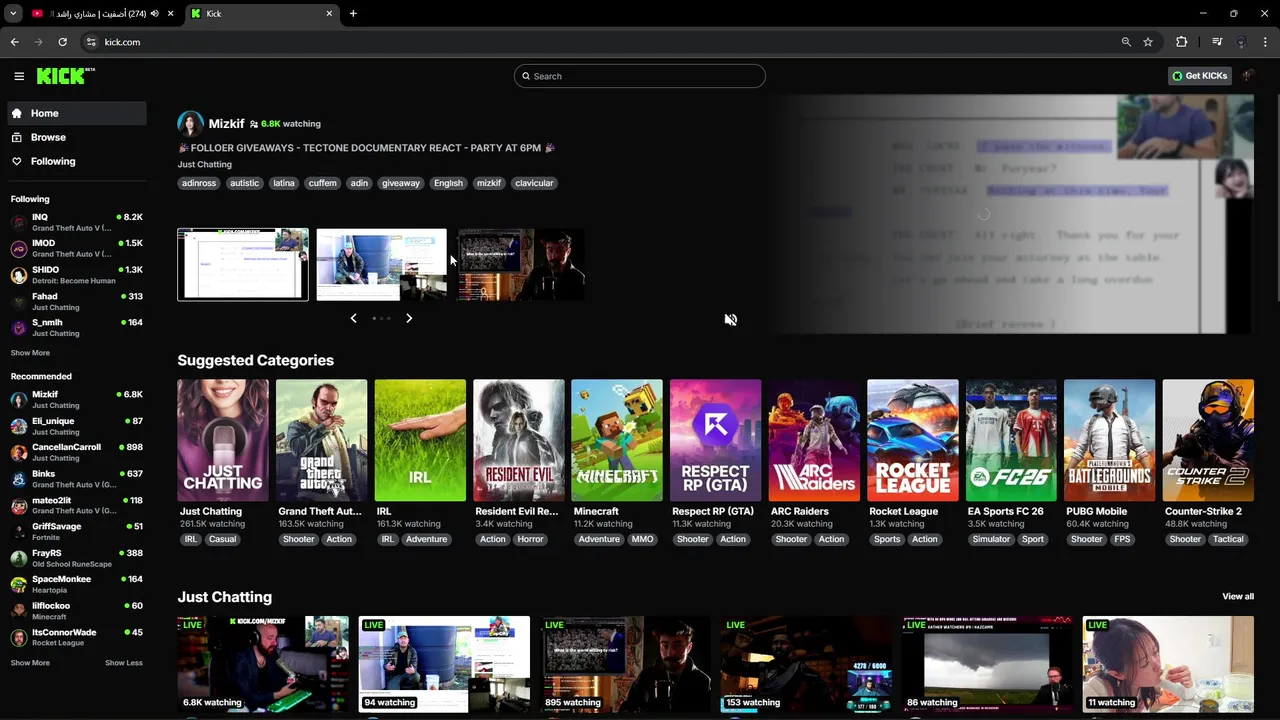Click the KICK logo
This screenshot has width=1280, height=720.
[x=66, y=76]
